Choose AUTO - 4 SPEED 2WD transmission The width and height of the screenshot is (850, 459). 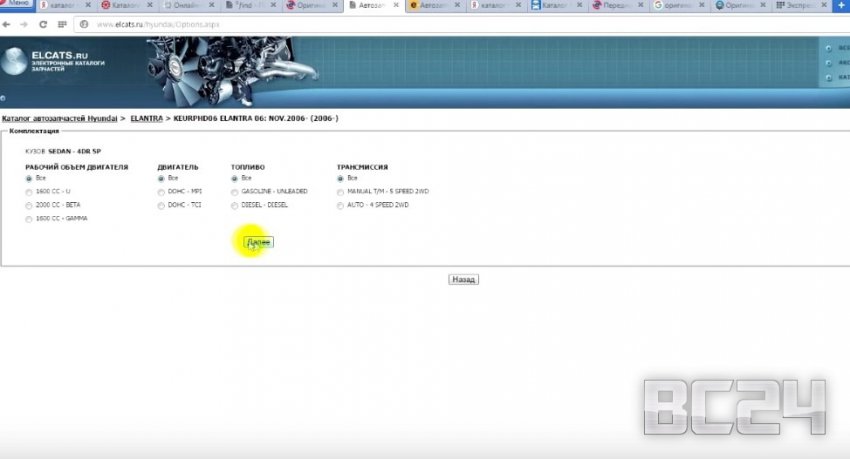click(341, 205)
